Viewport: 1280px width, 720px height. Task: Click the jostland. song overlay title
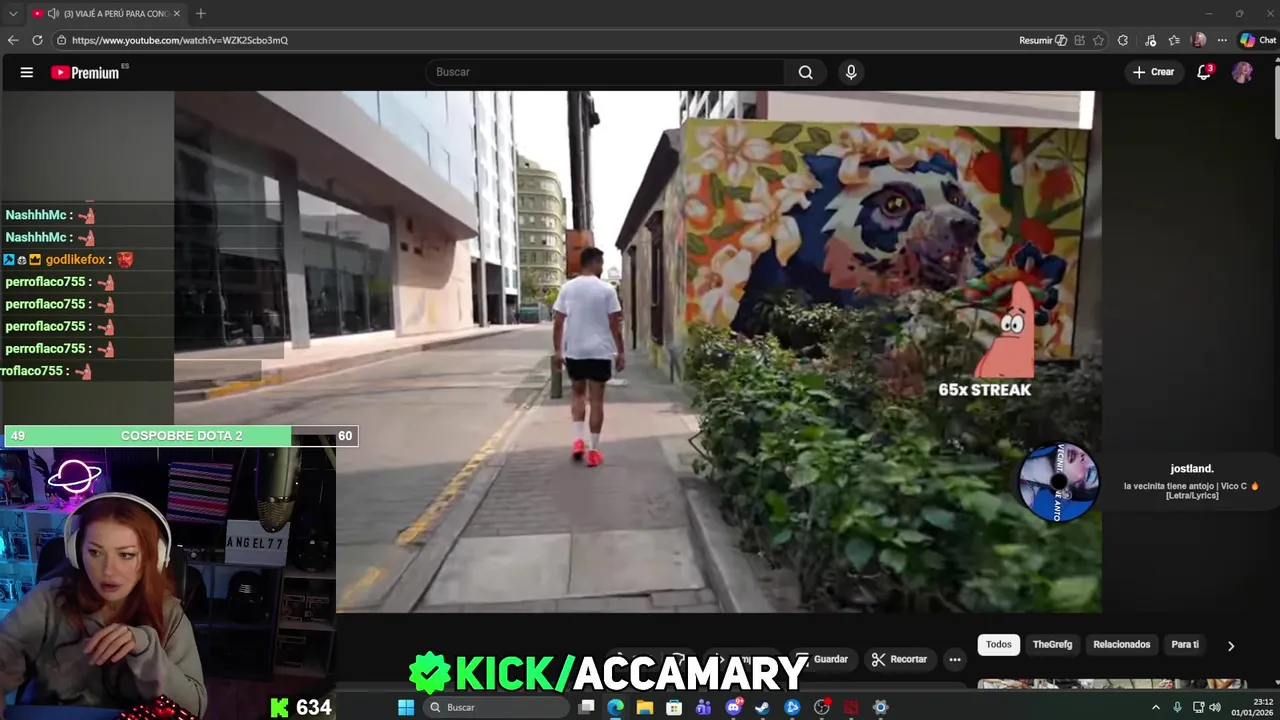tap(1192, 468)
